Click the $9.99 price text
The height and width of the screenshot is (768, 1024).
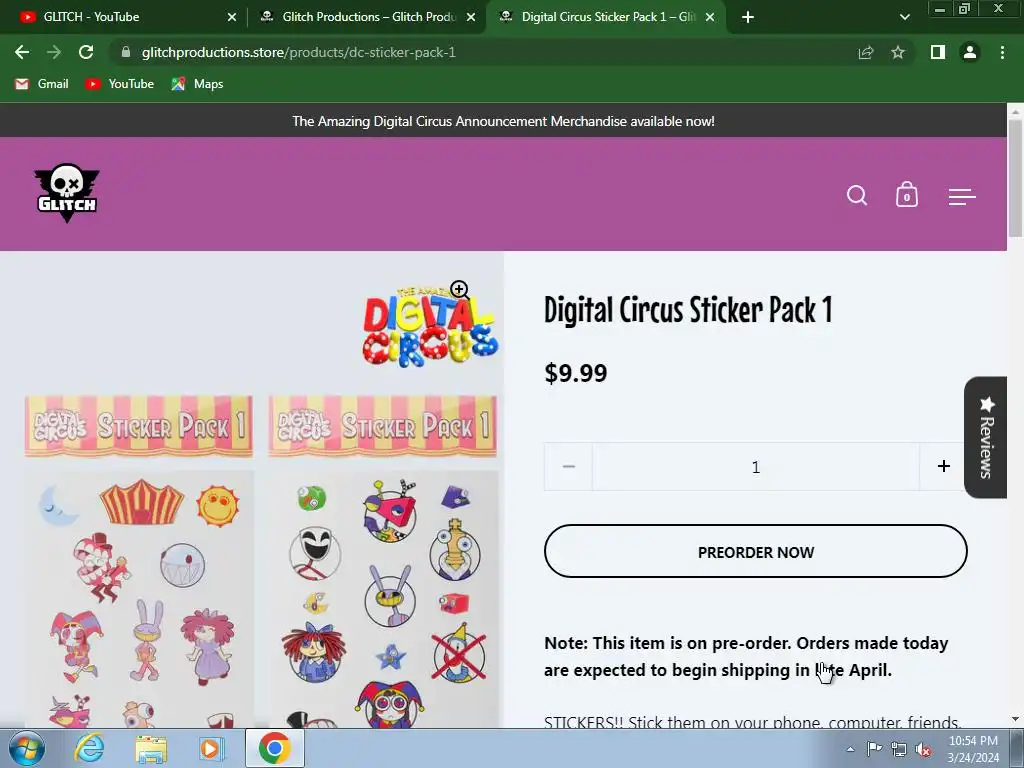pos(575,373)
